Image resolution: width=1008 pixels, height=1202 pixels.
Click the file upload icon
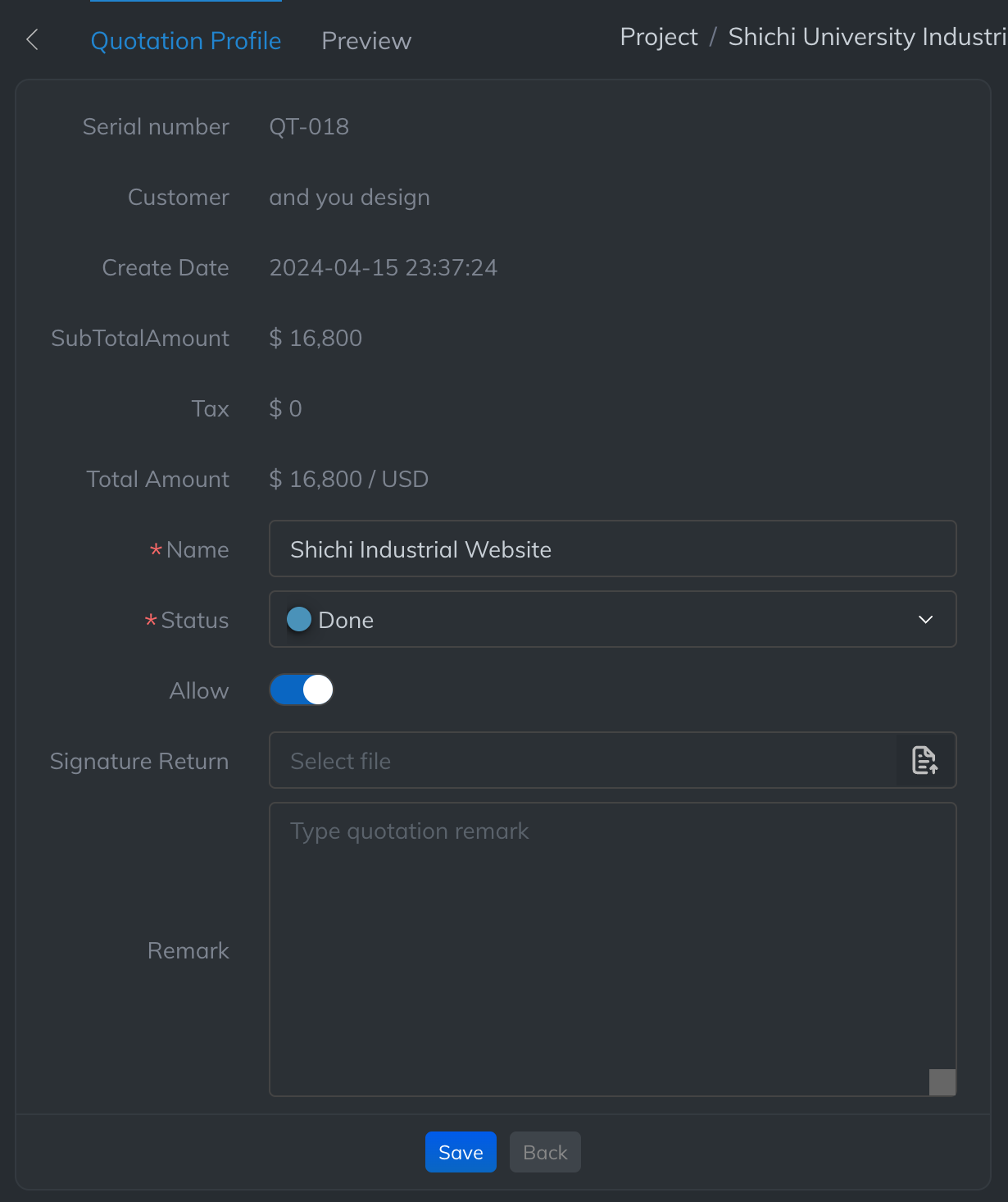tap(925, 760)
